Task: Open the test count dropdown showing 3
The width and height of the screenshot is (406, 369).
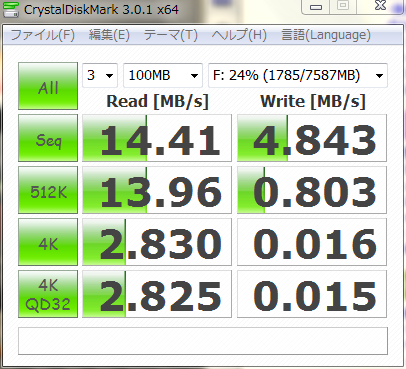Action: click(x=100, y=75)
